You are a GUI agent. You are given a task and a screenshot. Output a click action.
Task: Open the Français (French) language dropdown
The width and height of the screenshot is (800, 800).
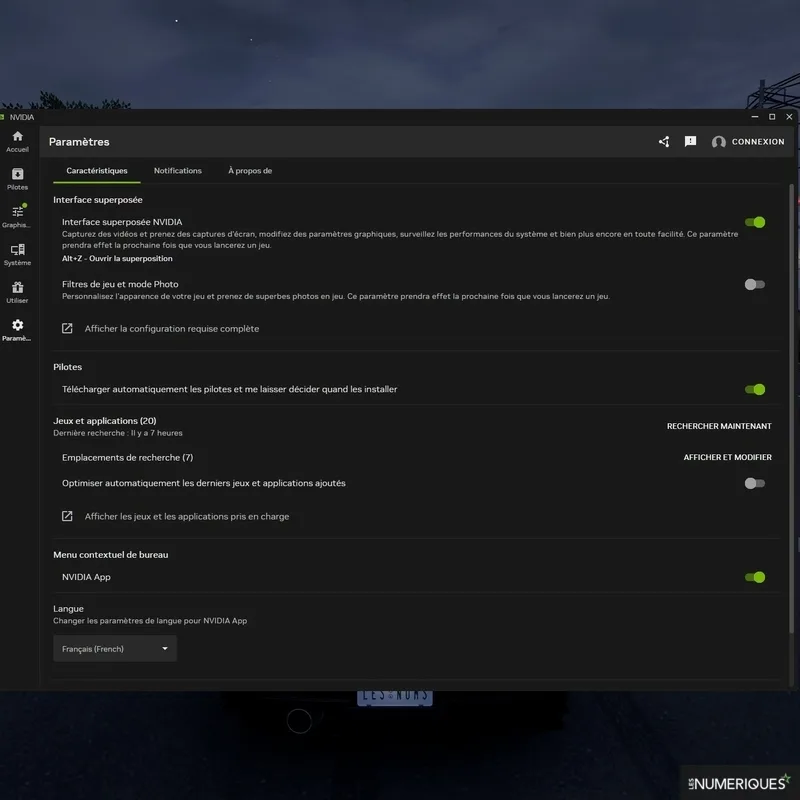(x=115, y=649)
